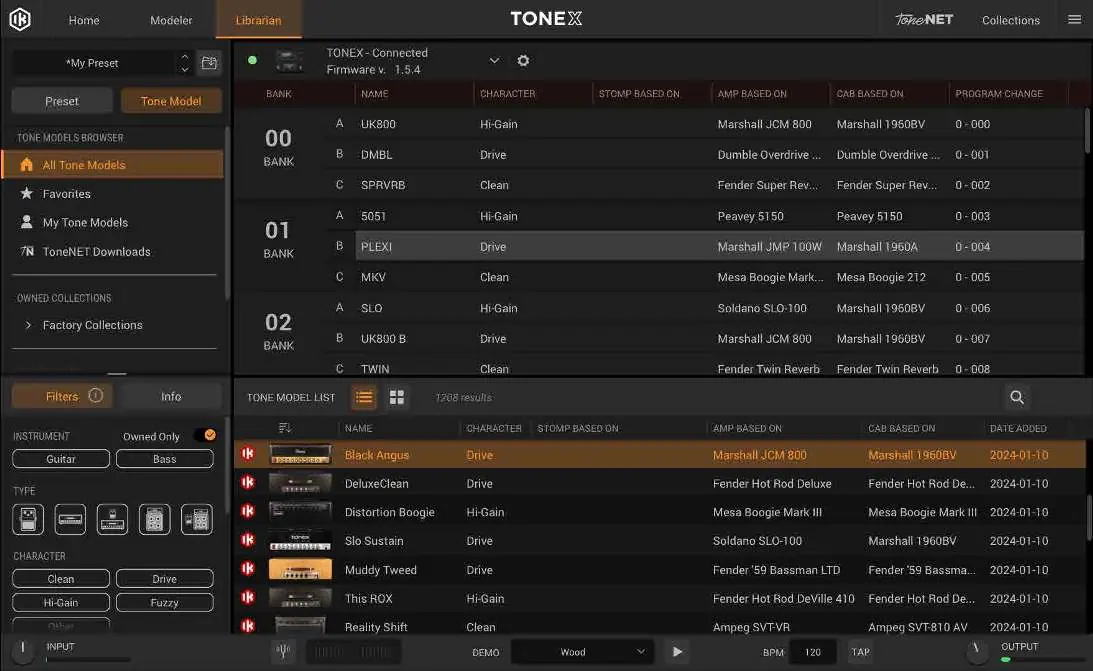Play the demo loop
This screenshot has height=671, width=1093.
click(x=677, y=651)
